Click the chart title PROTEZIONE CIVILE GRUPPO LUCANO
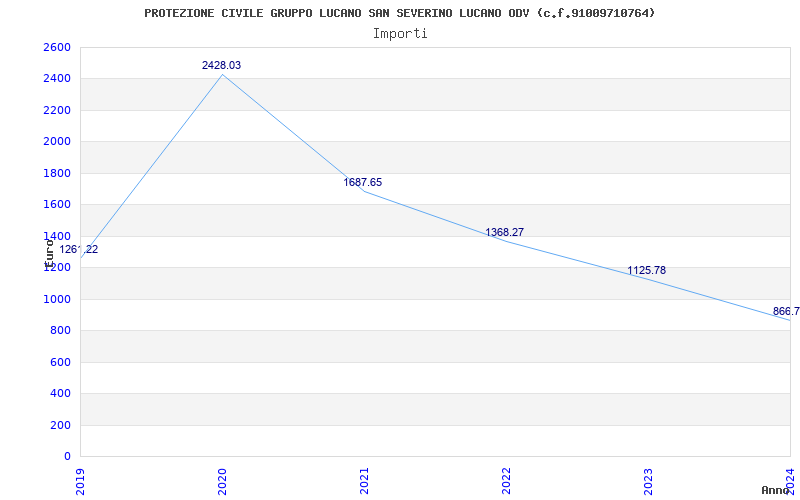The height and width of the screenshot is (500, 800). click(399, 13)
